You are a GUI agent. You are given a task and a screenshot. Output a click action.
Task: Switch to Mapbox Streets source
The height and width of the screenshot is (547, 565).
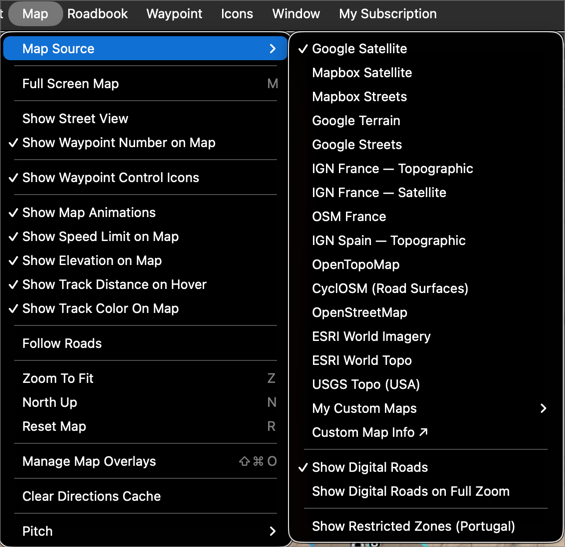pyautogui.click(x=426, y=97)
